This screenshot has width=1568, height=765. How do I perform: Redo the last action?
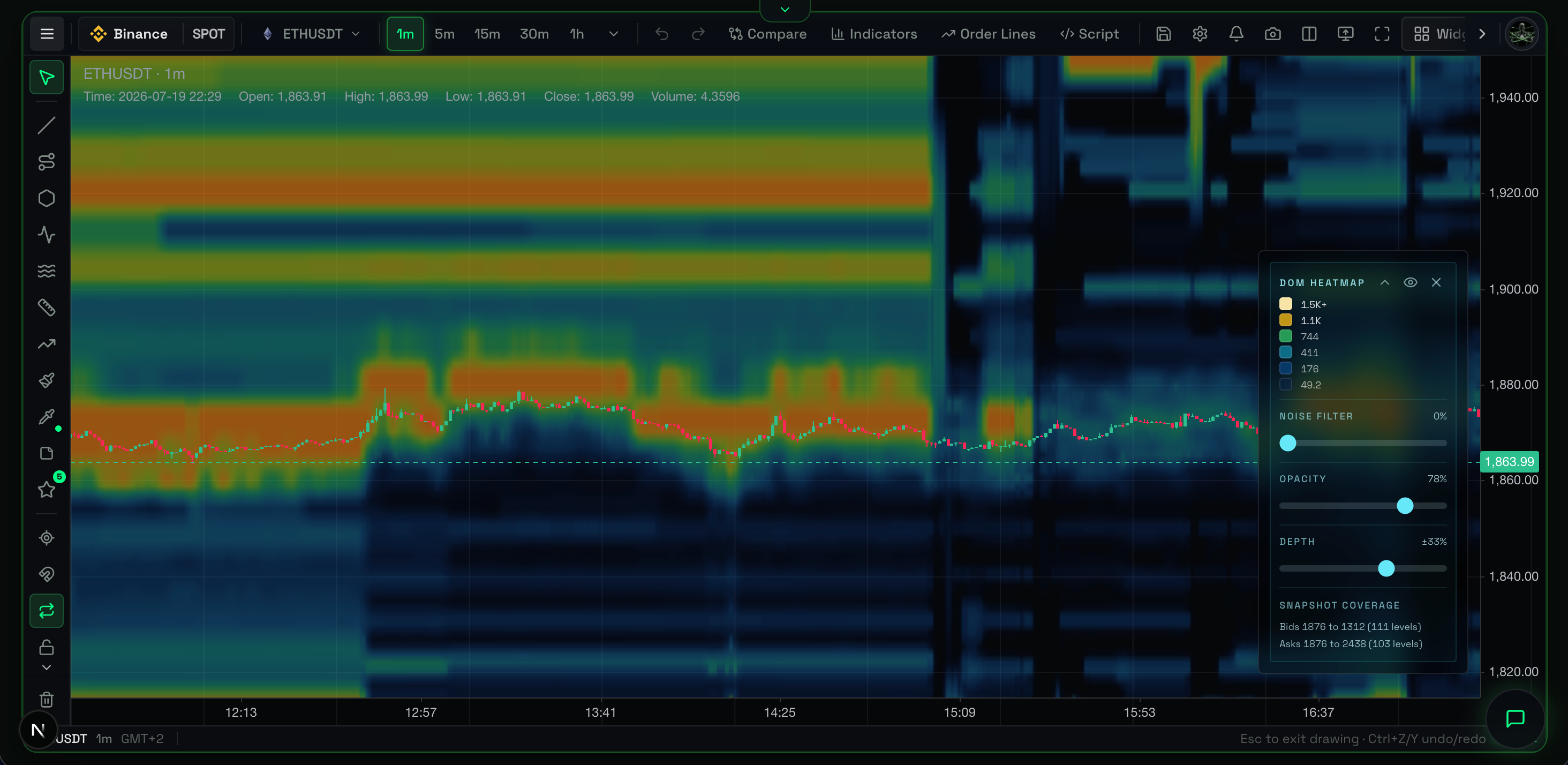698,34
